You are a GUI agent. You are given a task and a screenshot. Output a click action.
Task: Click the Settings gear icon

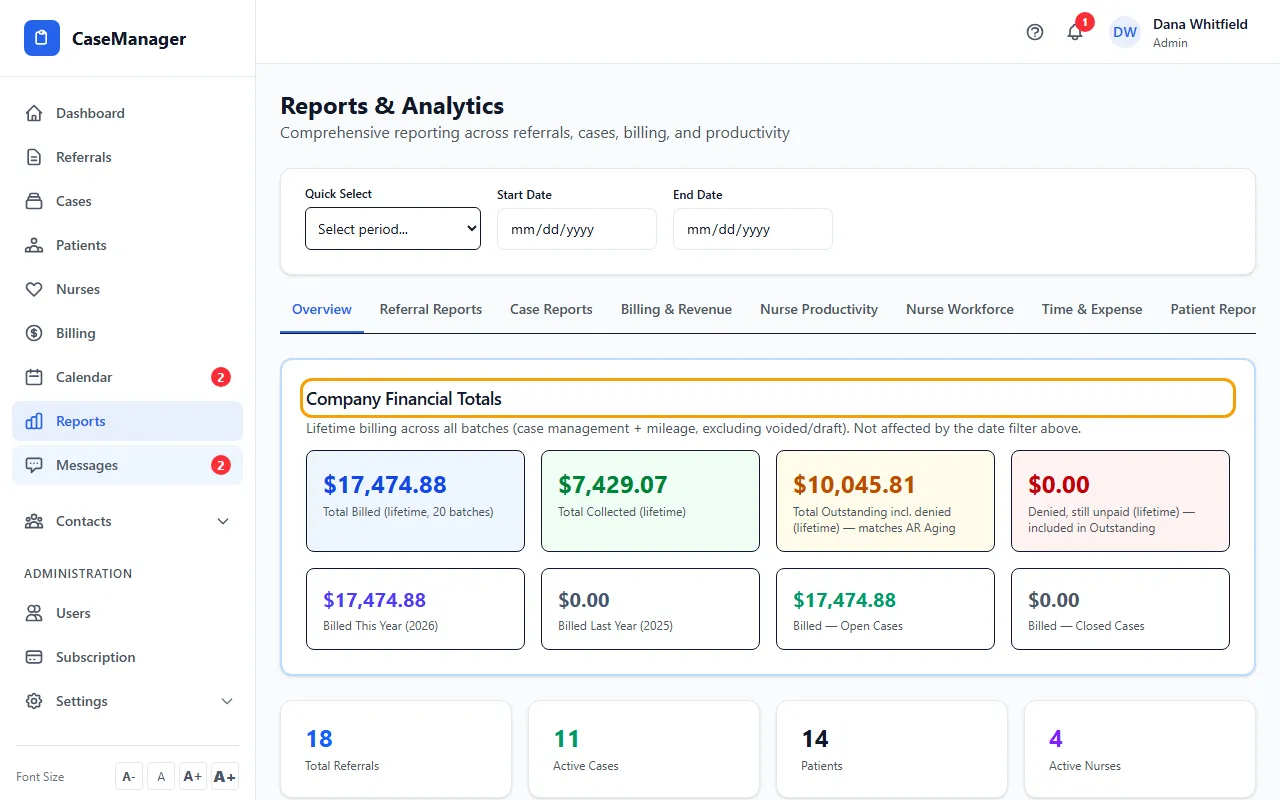point(34,701)
